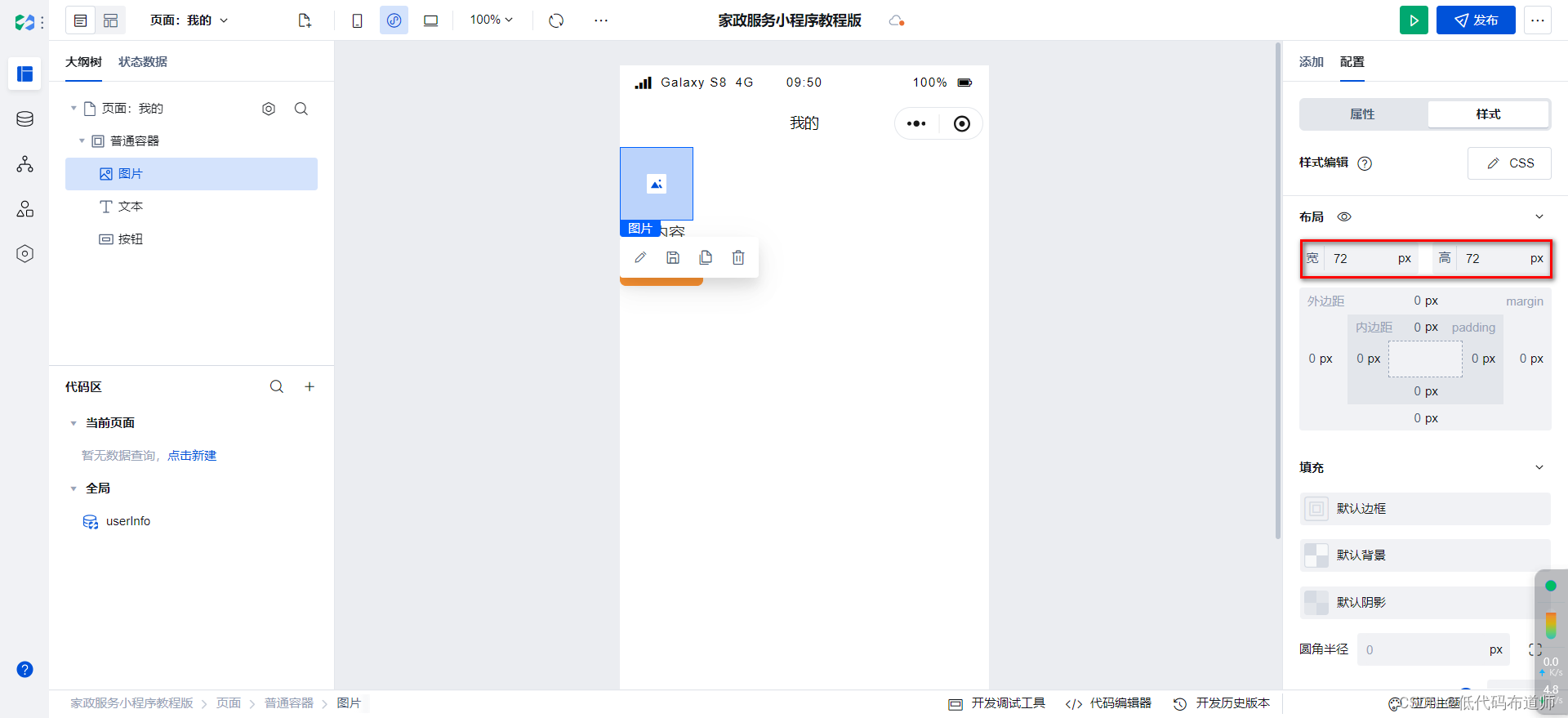Click the green preview run button
Viewport: 1568px width, 718px height.
1414,20
